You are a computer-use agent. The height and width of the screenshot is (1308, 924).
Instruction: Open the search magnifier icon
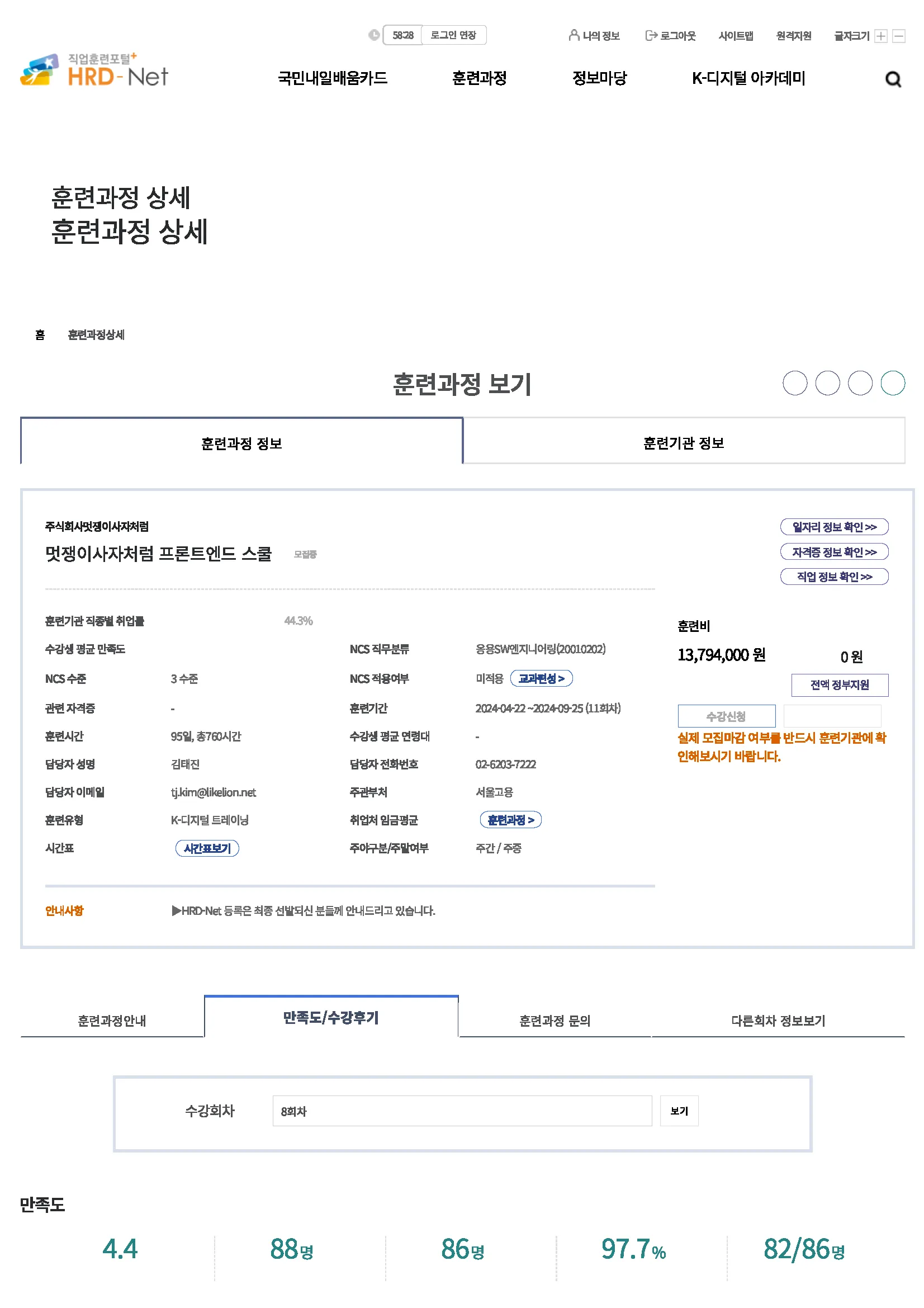pyautogui.click(x=892, y=79)
